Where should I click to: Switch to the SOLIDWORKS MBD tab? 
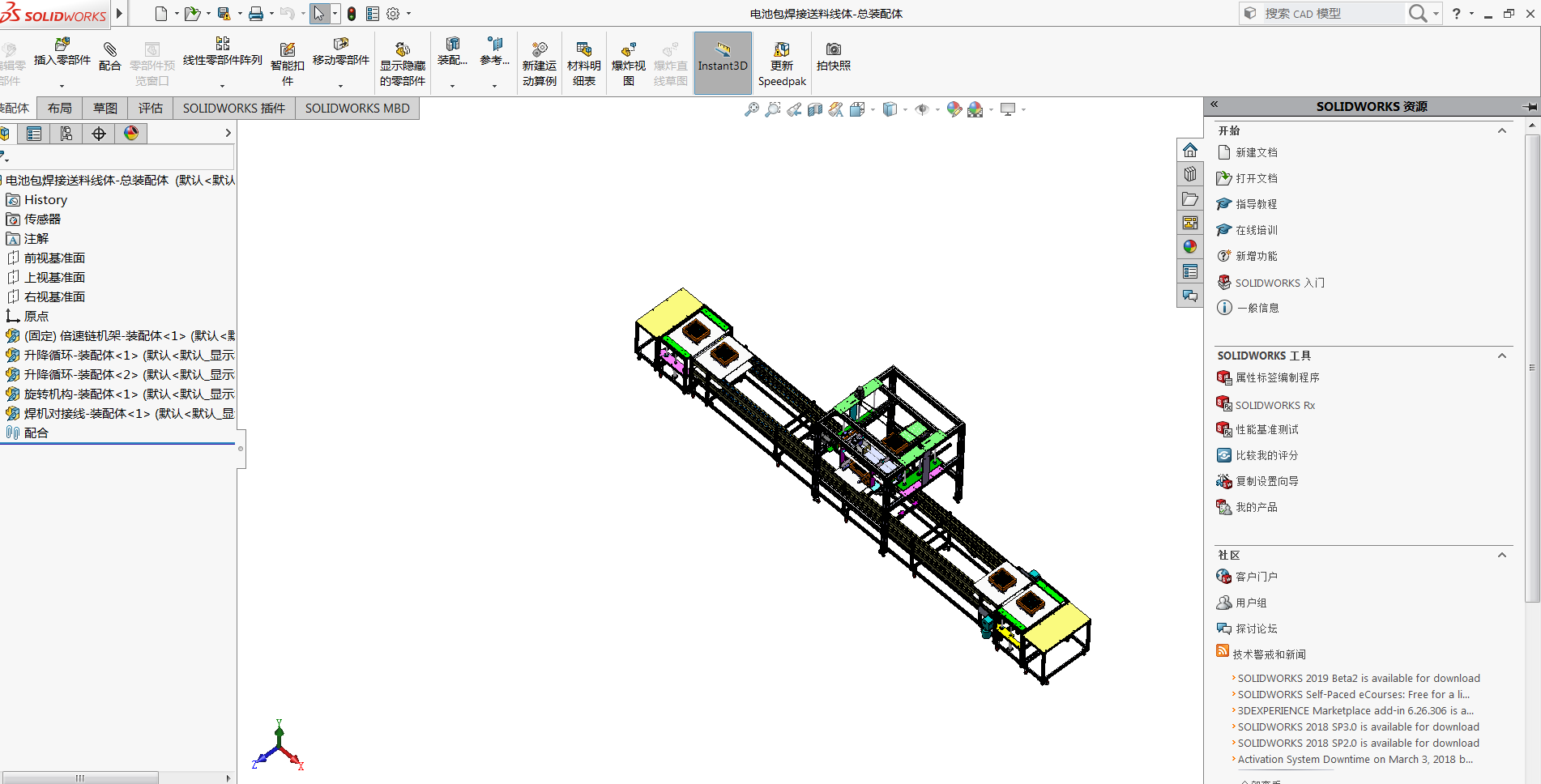click(x=357, y=109)
